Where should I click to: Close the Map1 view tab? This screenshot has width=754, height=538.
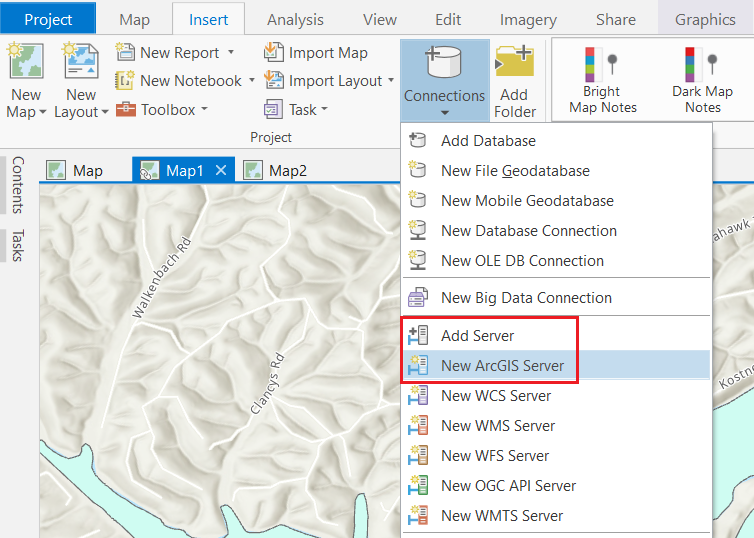[x=221, y=170]
